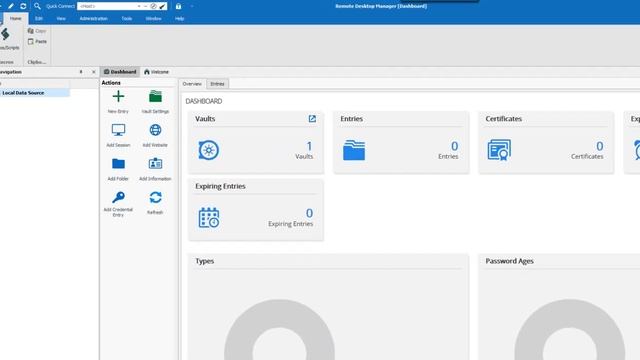Click the Actions panel header
The image size is (640, 360).
coord(111,83)
